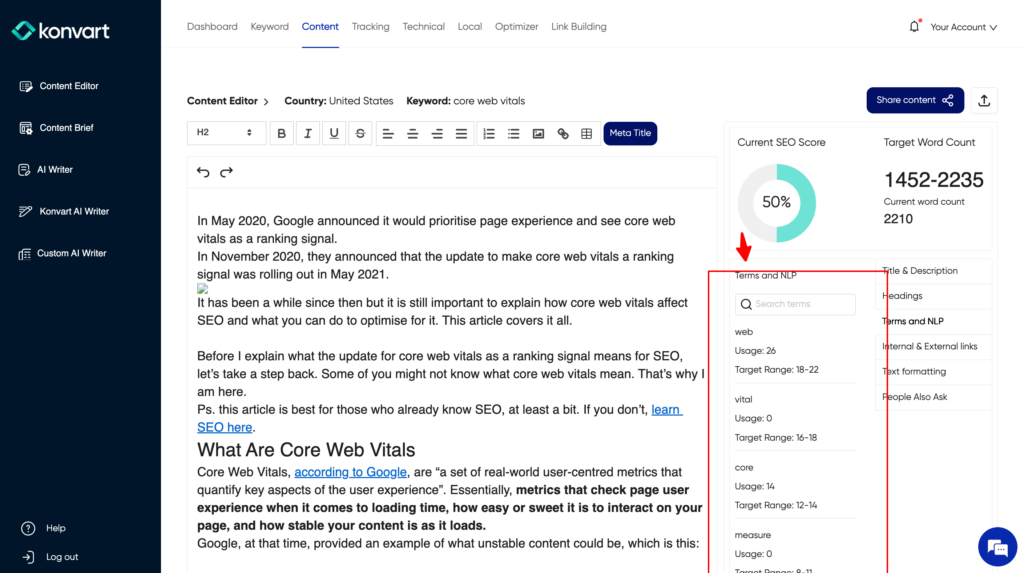The height and width of the screenshot is (573, 1024).
Task: Redo the last undone edit
Action: pos(226,172)
